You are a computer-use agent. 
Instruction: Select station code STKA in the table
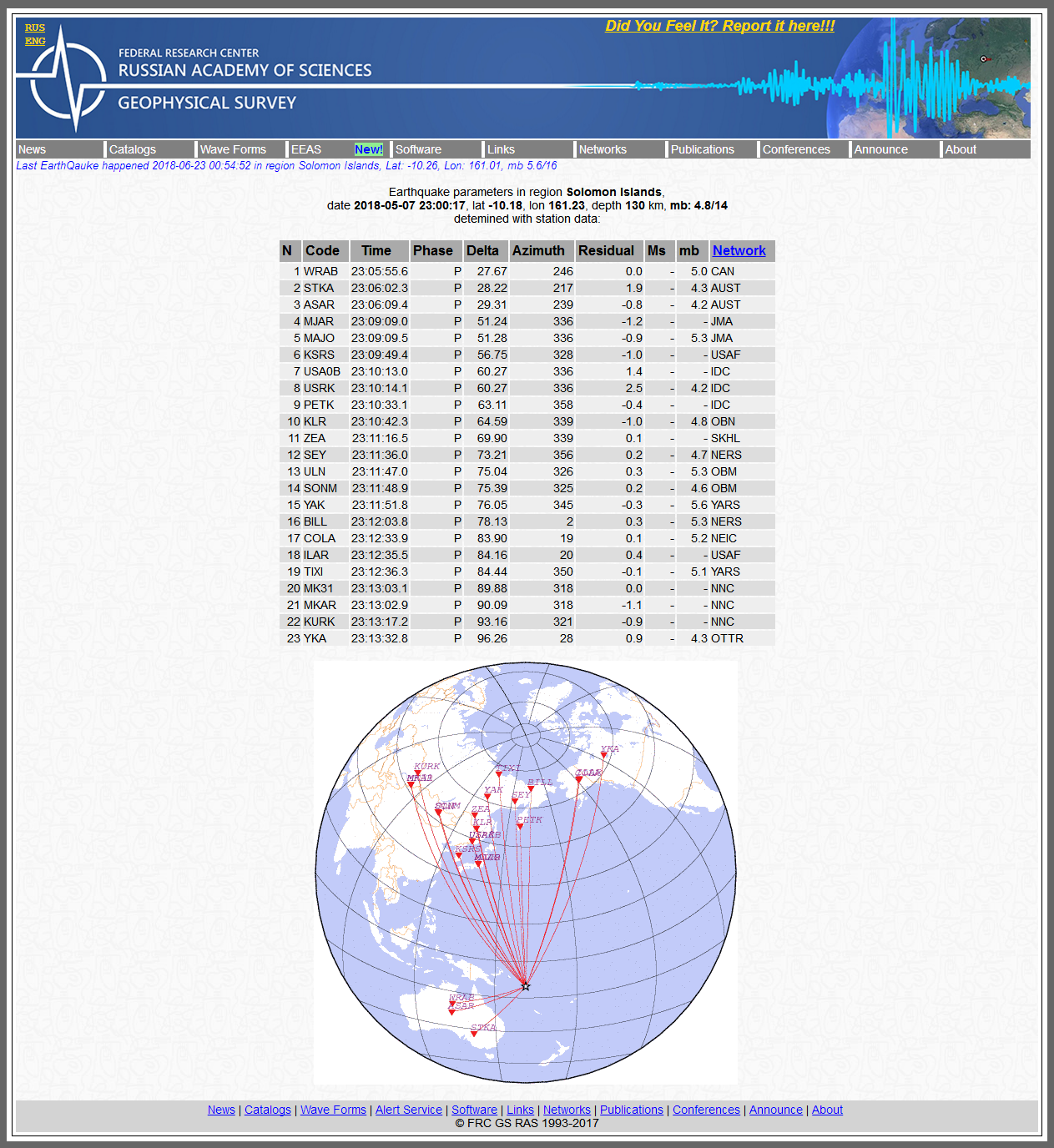pyautogui.click(x=319, y=288)
